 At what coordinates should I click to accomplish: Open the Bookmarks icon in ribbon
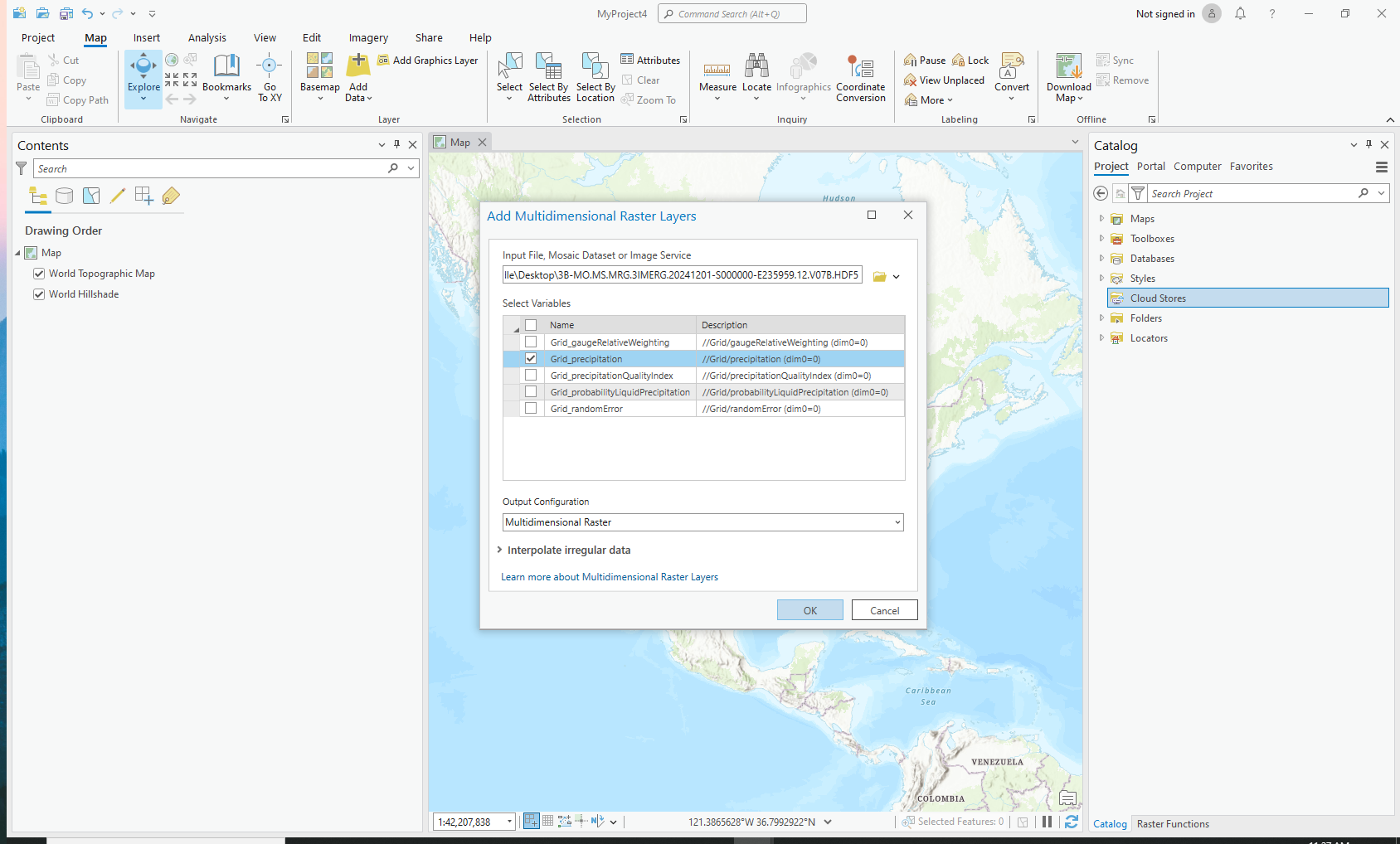pos(226,66)
